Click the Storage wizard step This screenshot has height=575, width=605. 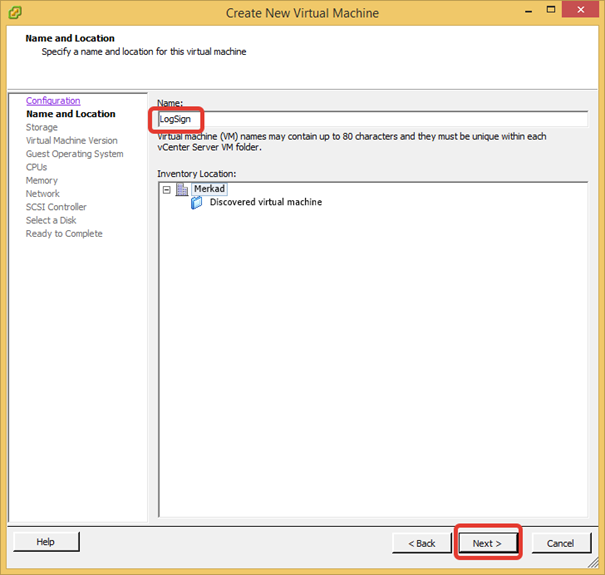[x=42, y=128]
